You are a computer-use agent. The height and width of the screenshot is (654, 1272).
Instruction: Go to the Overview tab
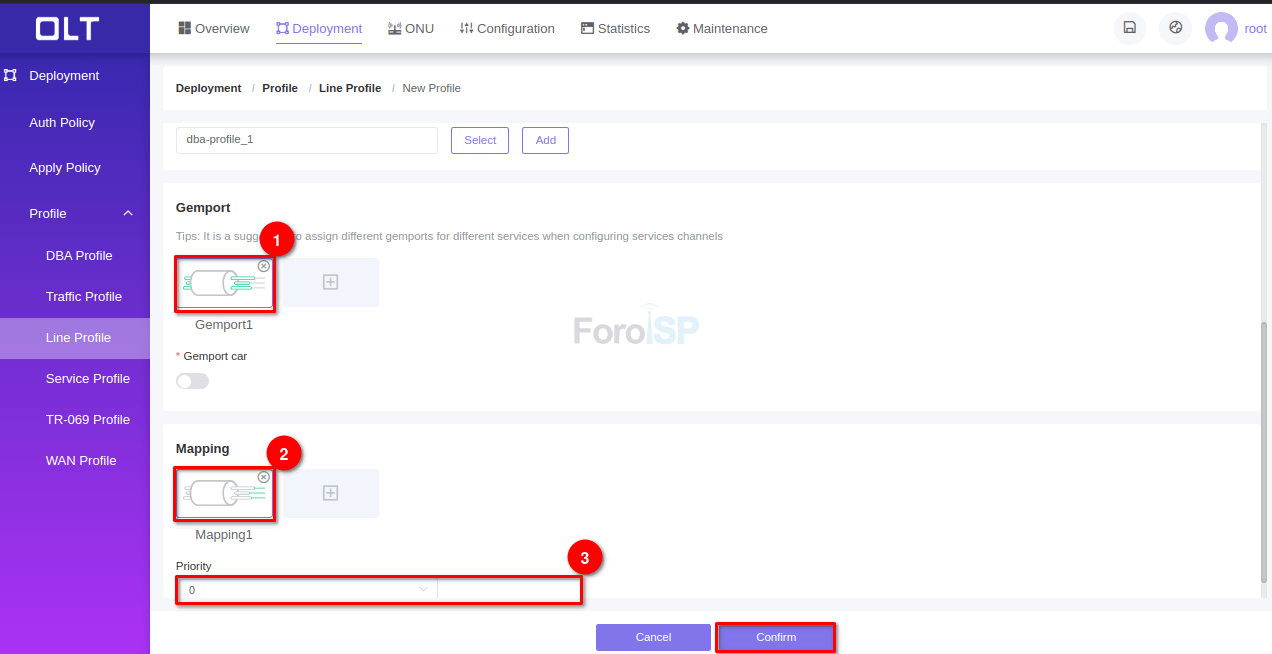point(214,29)
